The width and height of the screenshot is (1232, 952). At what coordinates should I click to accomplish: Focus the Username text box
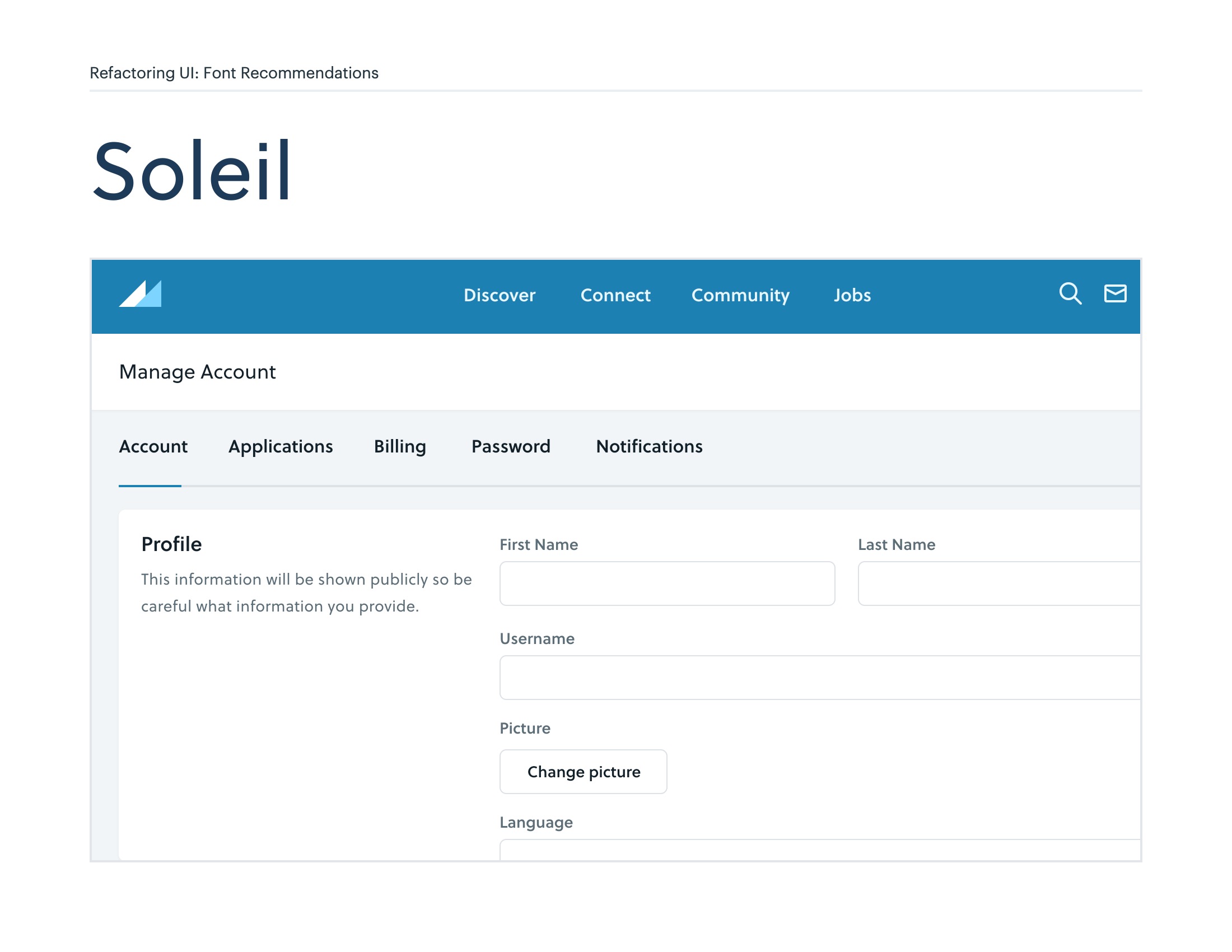(x=819, y=678)
